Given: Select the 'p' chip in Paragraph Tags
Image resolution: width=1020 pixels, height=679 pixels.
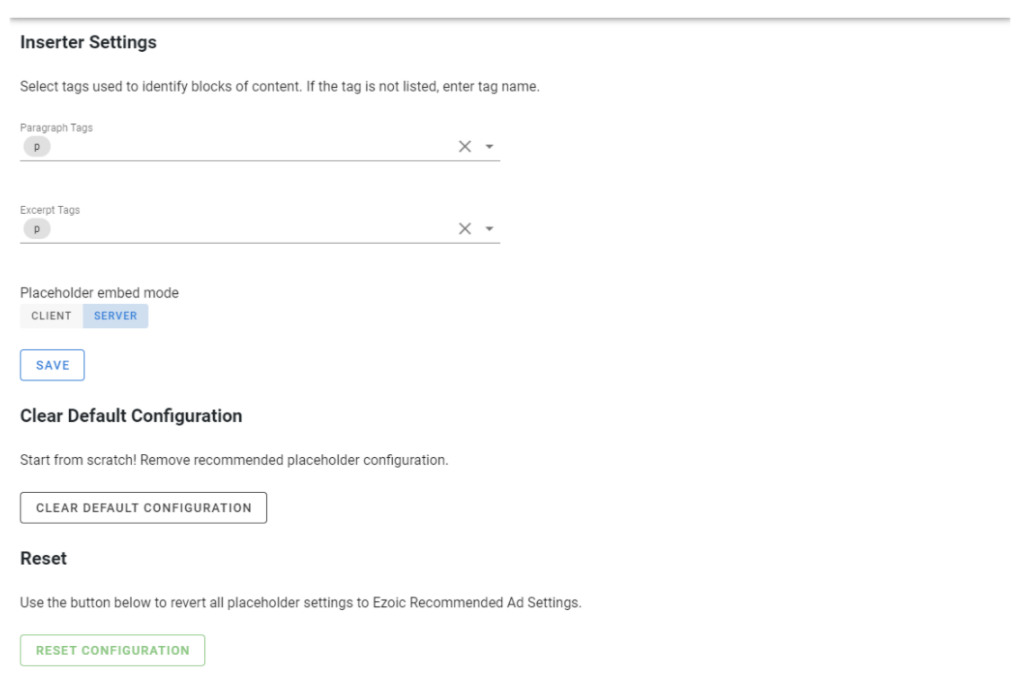Looking at the screenshot, I should pos(37,147).
